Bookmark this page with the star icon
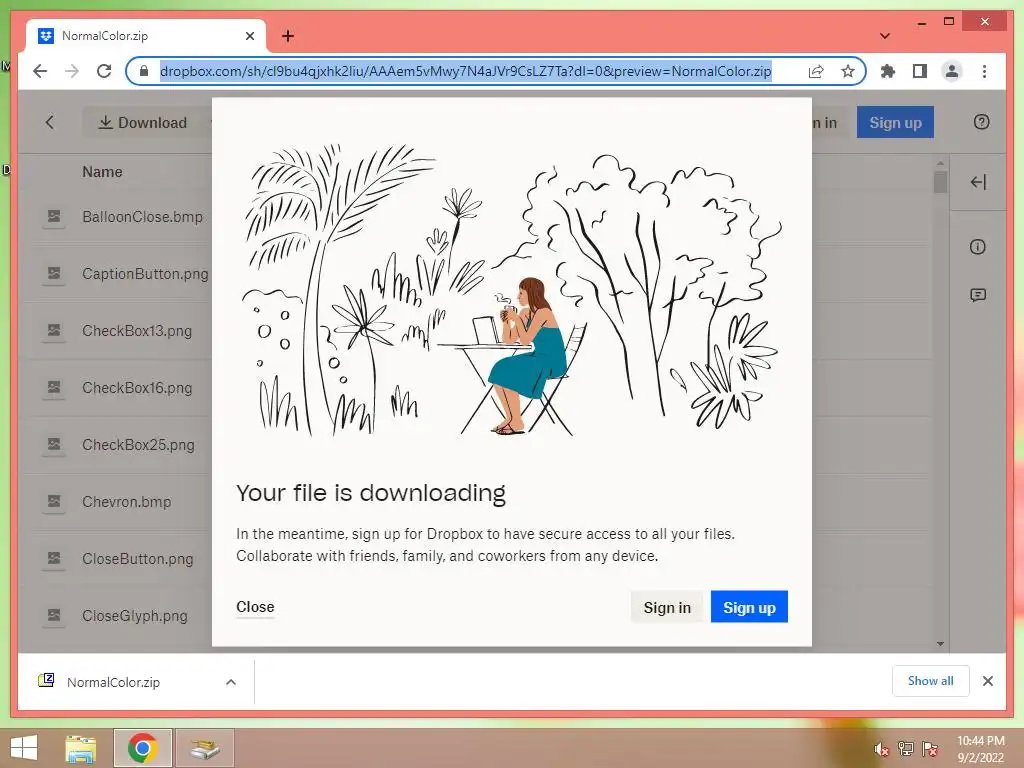The image size is (1024, 768). pos(848,71)
